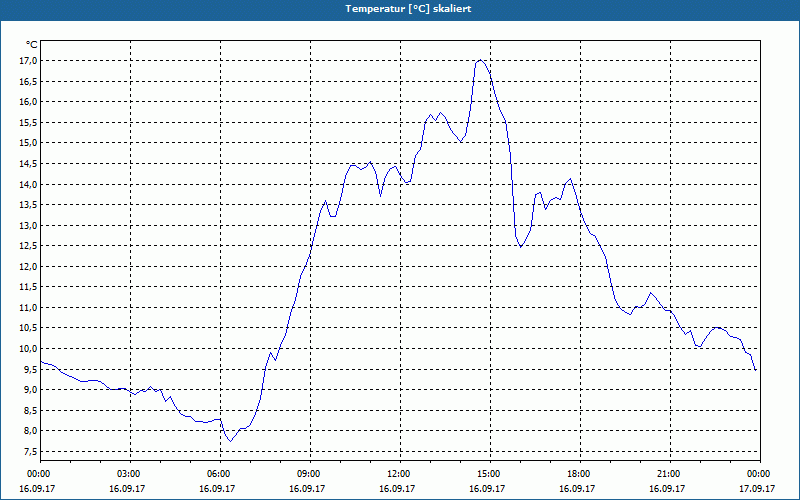The image size is (800, 500).
Task: Click the 16.09.17 date under 06:00
Action: 217,489
